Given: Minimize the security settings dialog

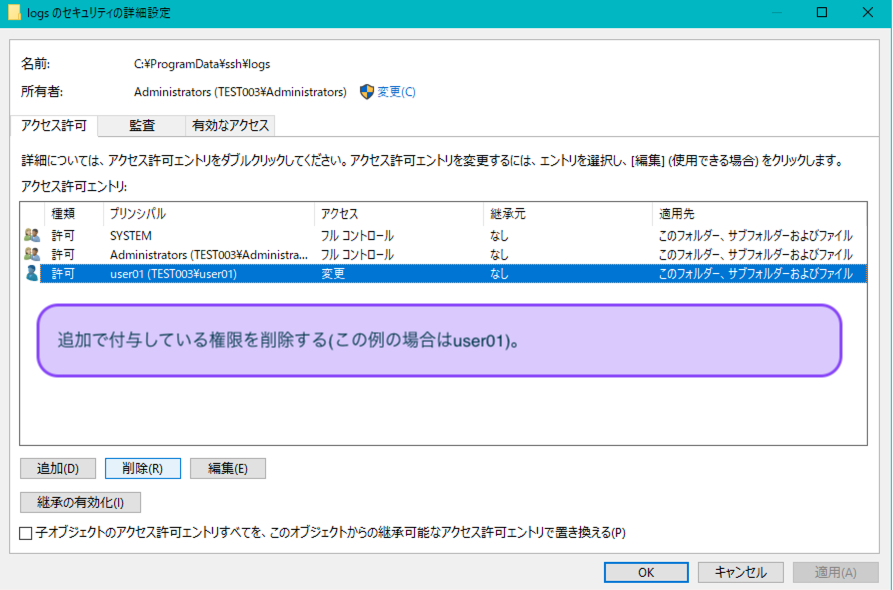Looking at the screenshot, I should [x=776, y=13].
